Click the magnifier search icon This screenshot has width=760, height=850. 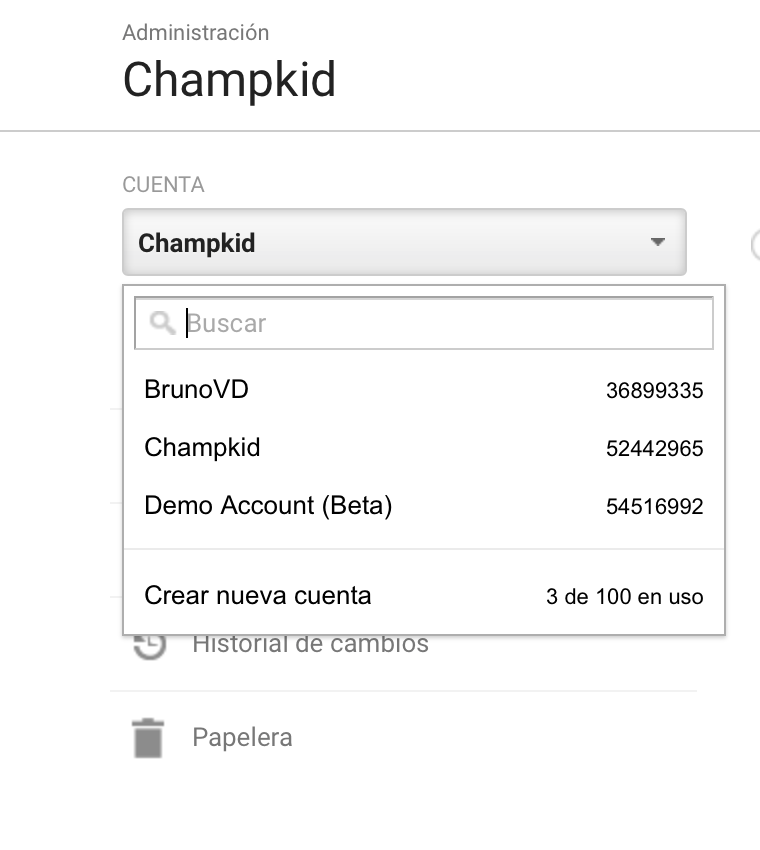coord(162,323)
